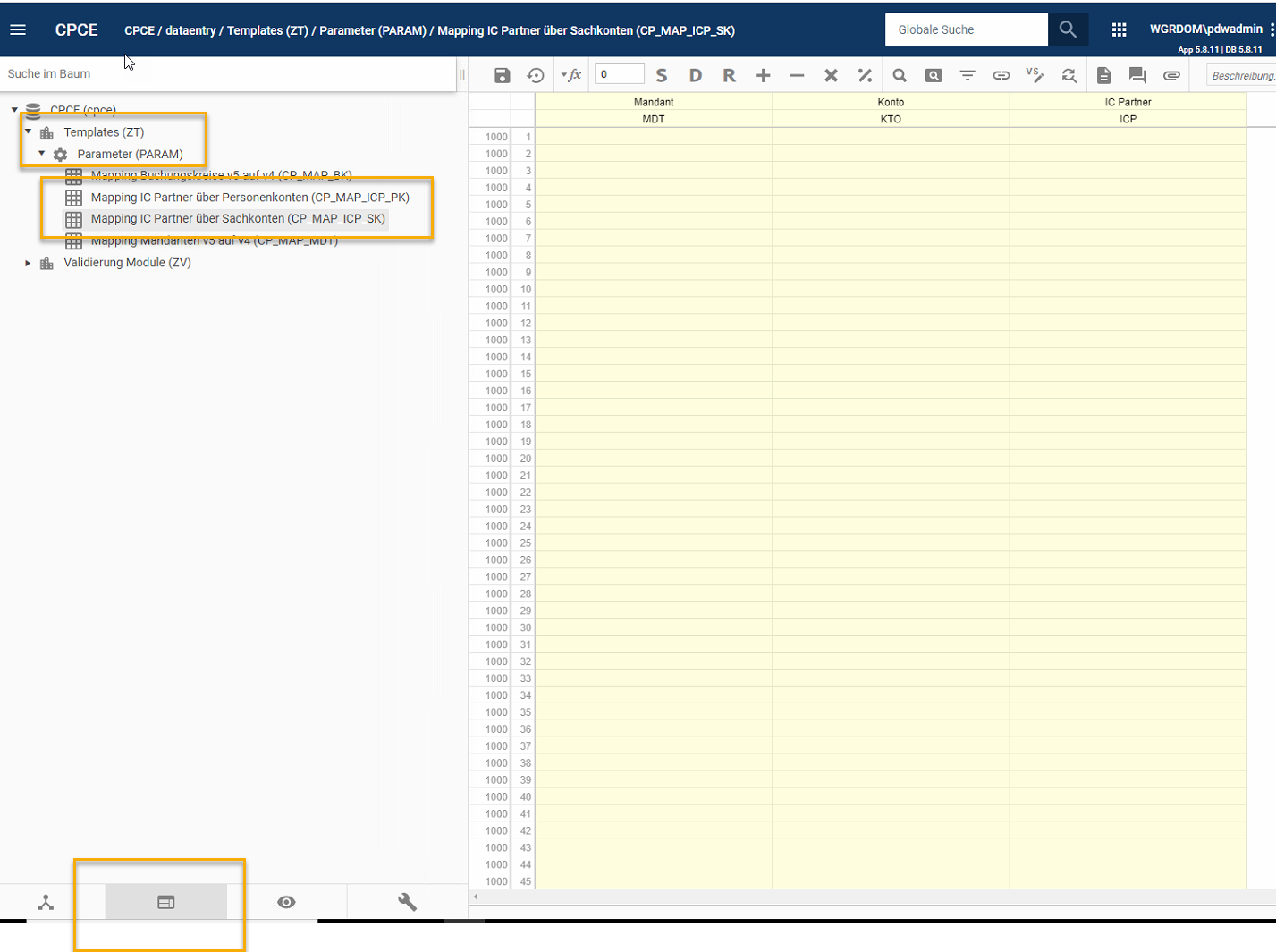
Task: Switch to the eye view tab
Action: tap(286, 902)
